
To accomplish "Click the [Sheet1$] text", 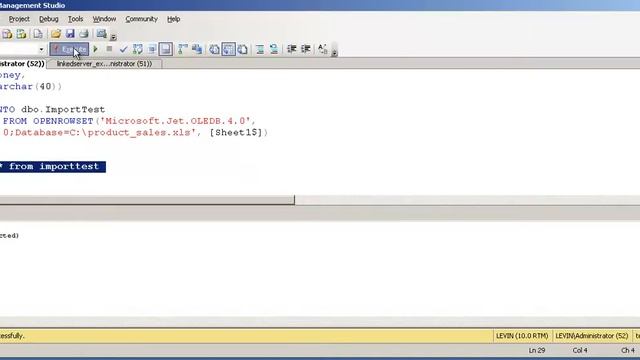I will coord(236,133).
